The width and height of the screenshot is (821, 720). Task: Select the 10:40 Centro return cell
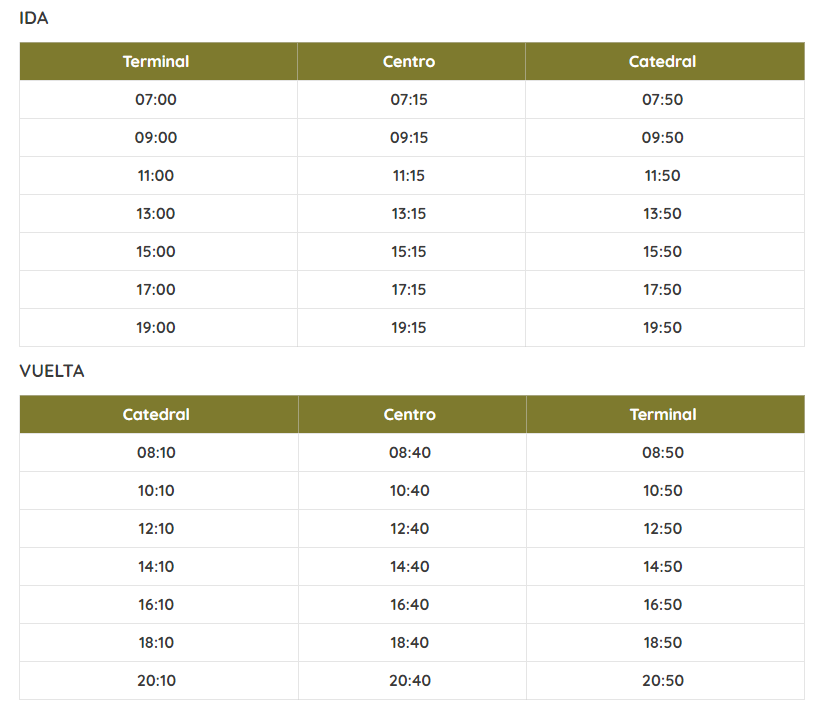410,490
